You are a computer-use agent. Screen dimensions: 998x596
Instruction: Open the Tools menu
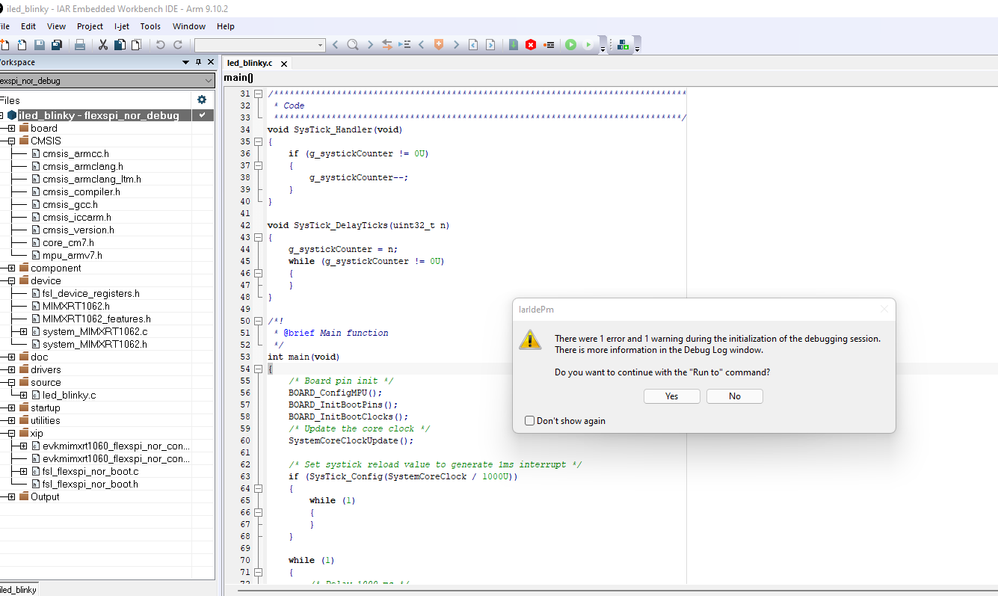150,26
